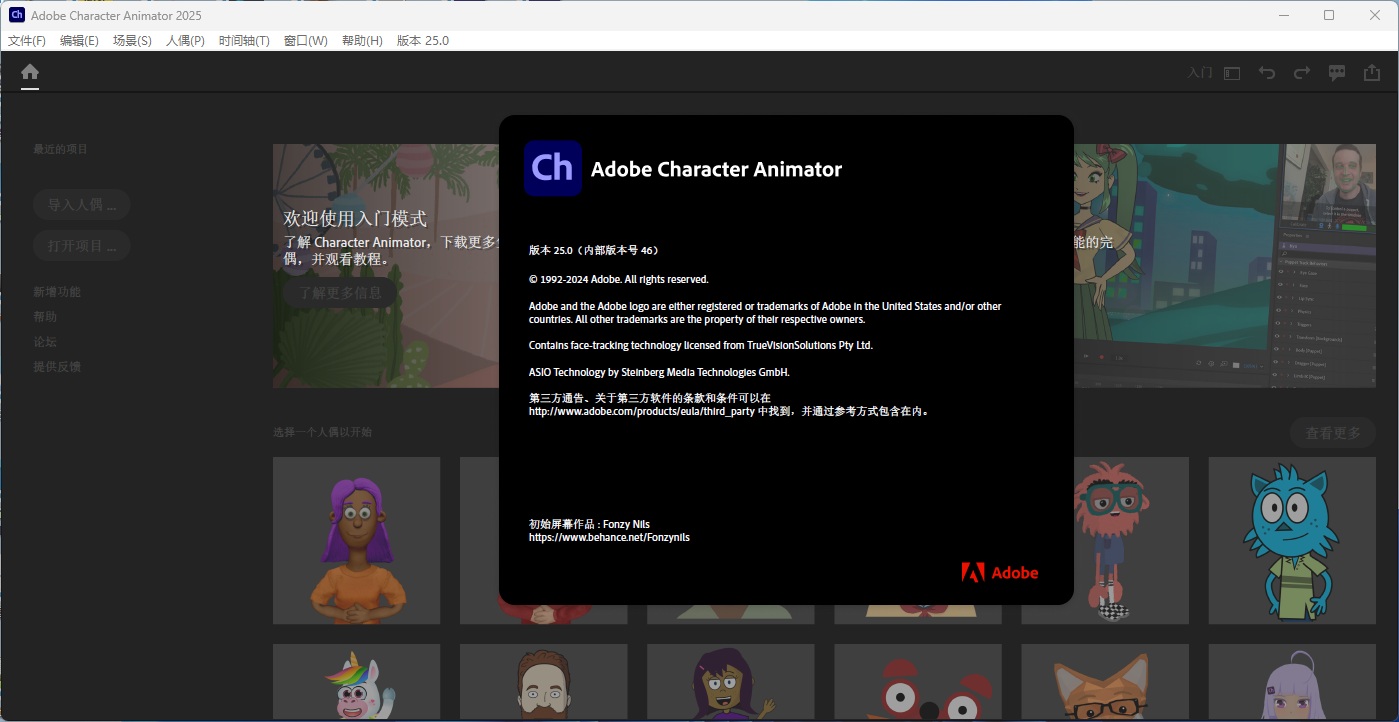1399x722 pixels.
Task: Open the 人偶(P) menu
Action: [x=185, y=41]
